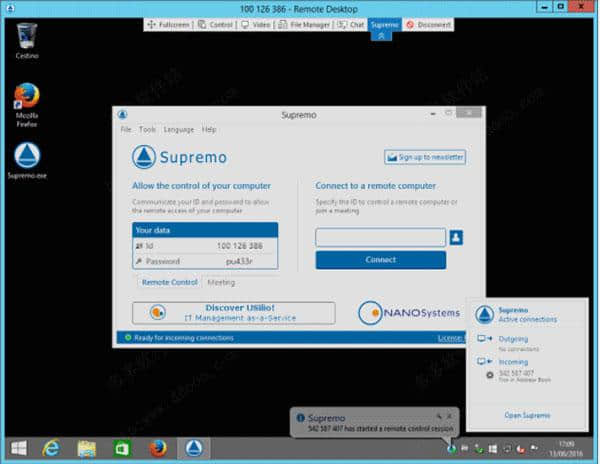
Task: Collapse the Supremo toolbar chevron
Action: coord(382,34)
